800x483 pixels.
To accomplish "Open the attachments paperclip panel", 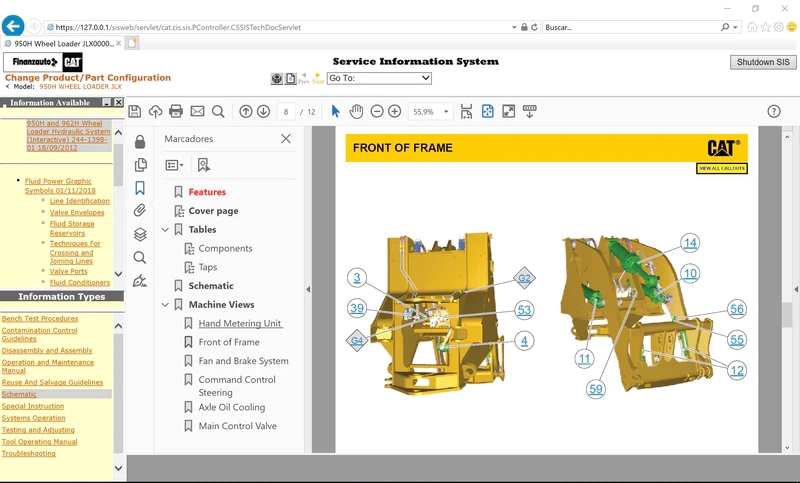I will [x=140, y=211].
